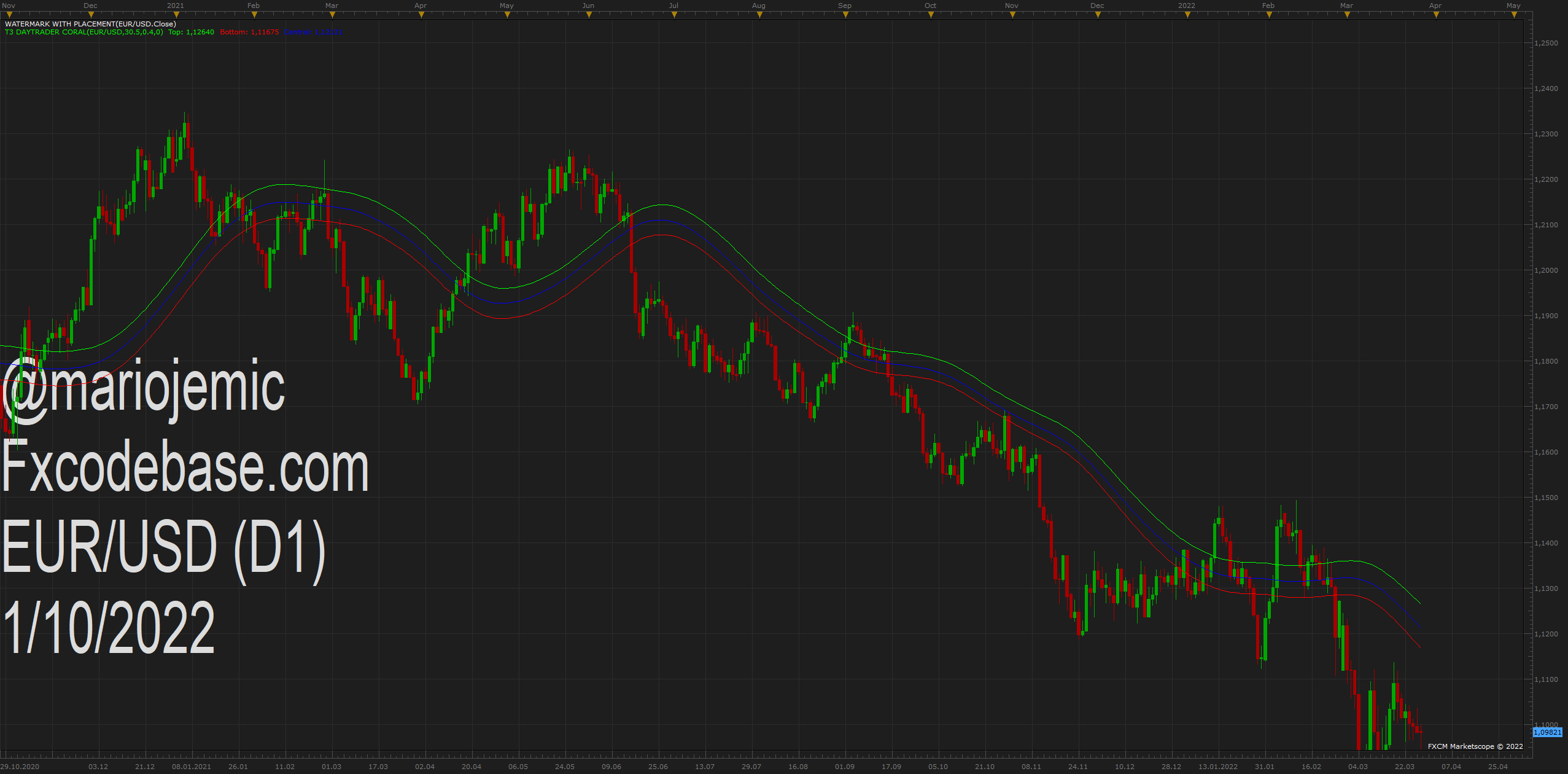Click the Mar 2021 timeline marker triangle
Viewport: 1568px width, 774px height.
tap(332, 15)
